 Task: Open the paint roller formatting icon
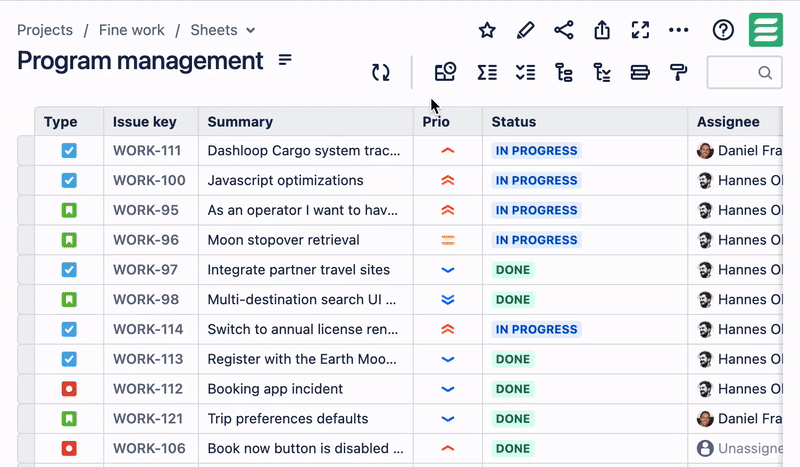[678, 72]
